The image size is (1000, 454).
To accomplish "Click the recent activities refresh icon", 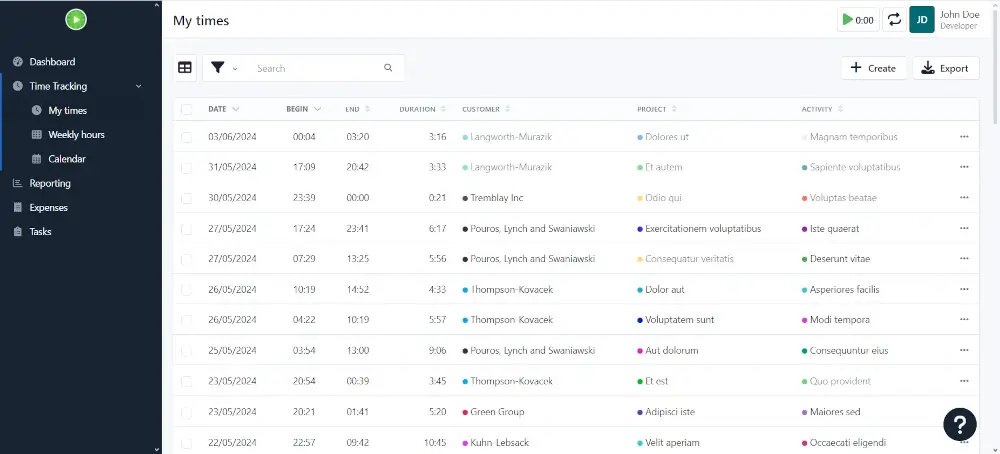I will 894,20.
